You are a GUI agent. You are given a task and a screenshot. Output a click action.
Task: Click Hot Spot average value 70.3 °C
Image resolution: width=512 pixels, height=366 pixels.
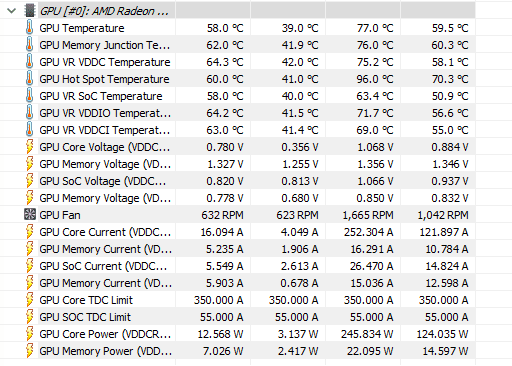pos(450,79)
